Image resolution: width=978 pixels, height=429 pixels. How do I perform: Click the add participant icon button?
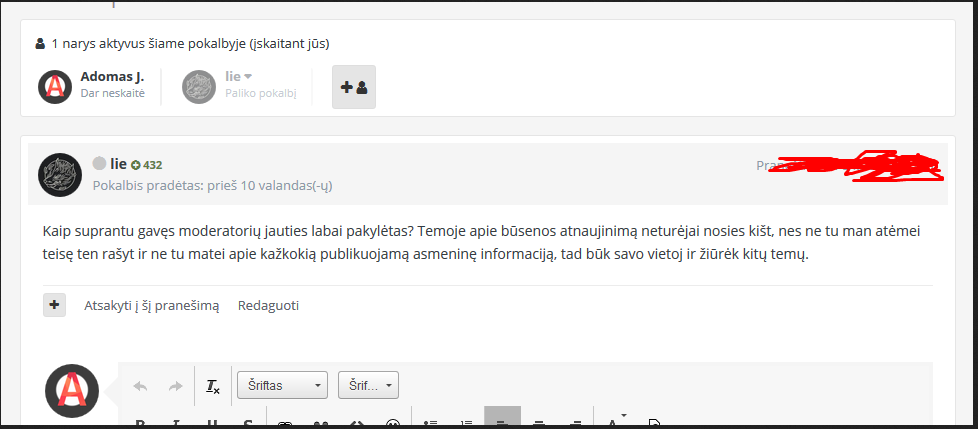pyautogui.click(x=354, y=87)
